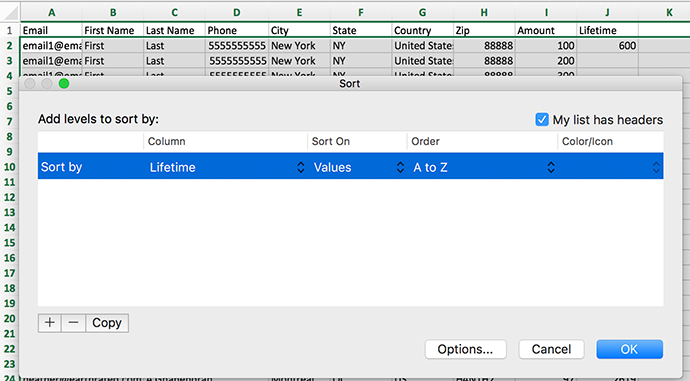Select row 3 header

(x=10, y=61)
